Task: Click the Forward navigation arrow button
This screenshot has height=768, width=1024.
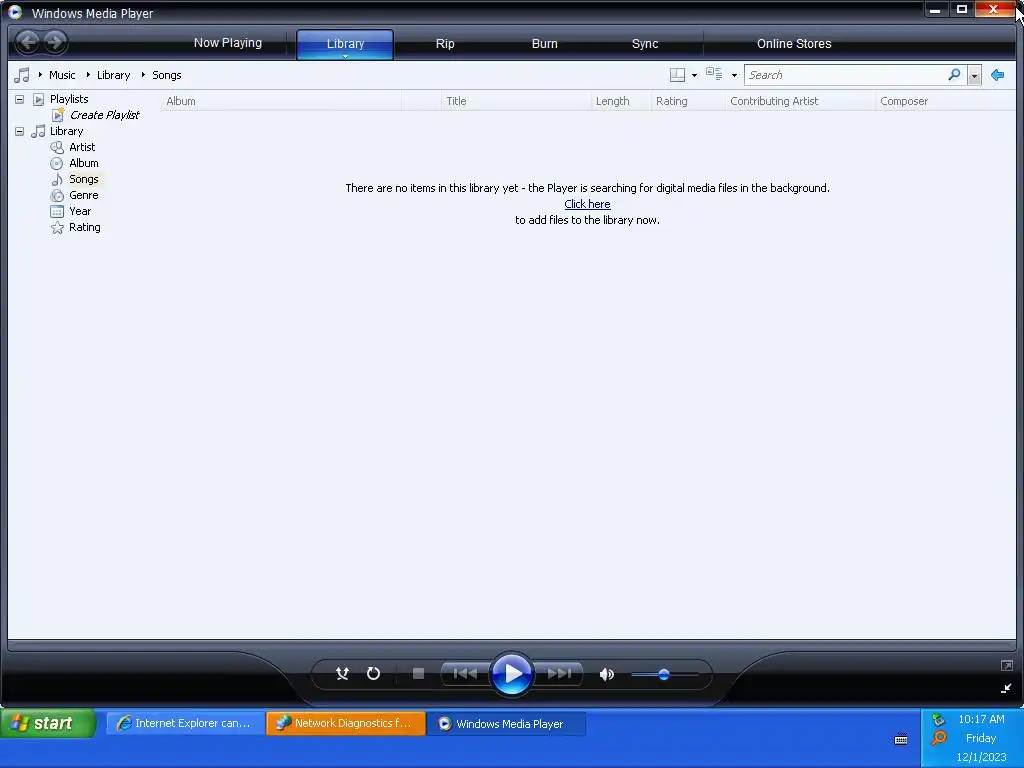Action: (56, 42)
